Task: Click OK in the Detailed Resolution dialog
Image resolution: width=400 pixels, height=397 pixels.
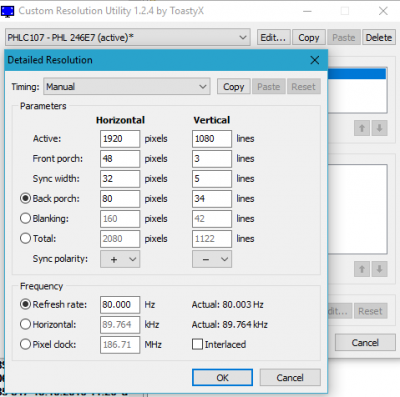Action: click(222, 377)
